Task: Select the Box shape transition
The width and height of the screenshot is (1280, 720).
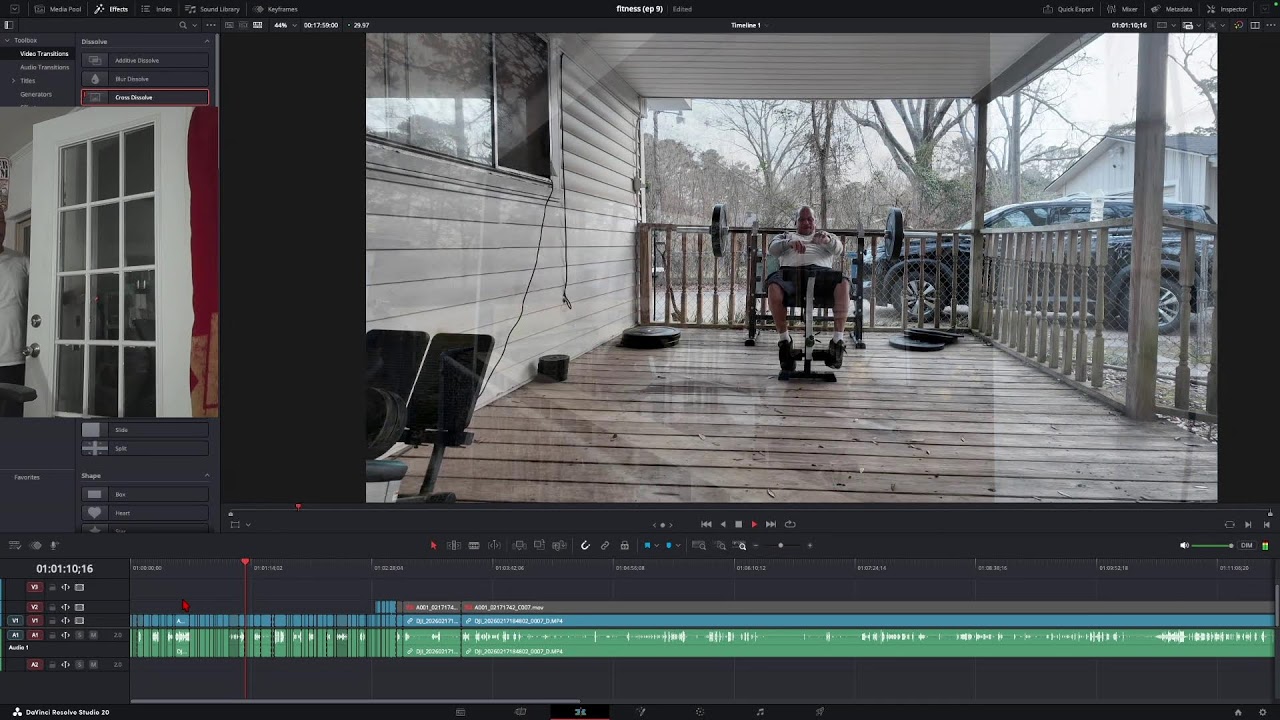Action: point(145,494)
